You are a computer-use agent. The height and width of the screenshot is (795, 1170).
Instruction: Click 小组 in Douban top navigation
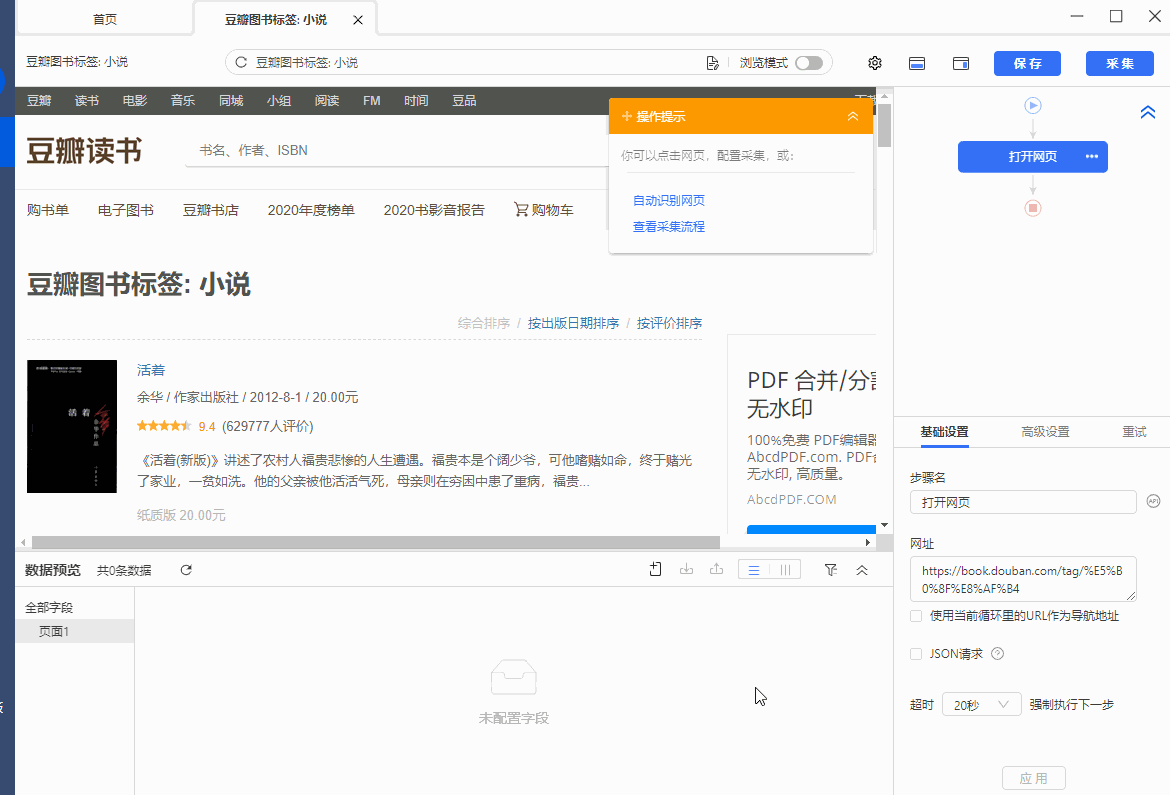click(x=278, y=101)
